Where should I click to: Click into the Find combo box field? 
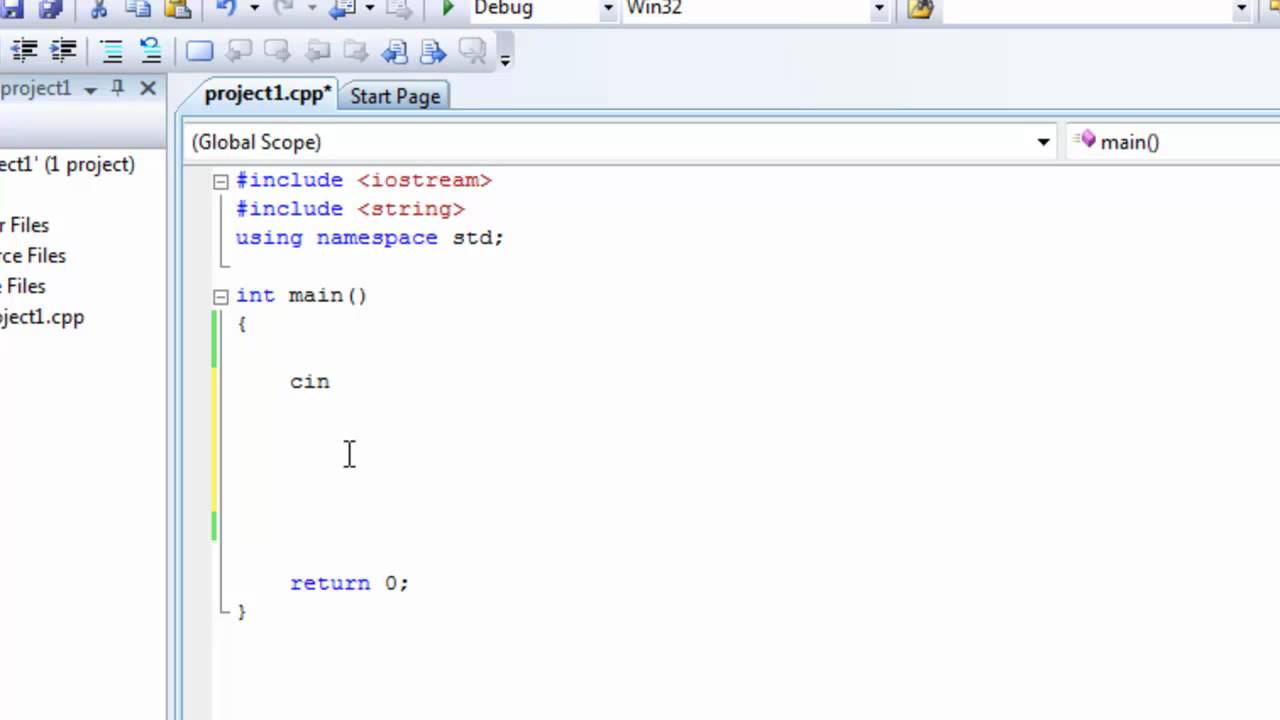pos(1086,8)
